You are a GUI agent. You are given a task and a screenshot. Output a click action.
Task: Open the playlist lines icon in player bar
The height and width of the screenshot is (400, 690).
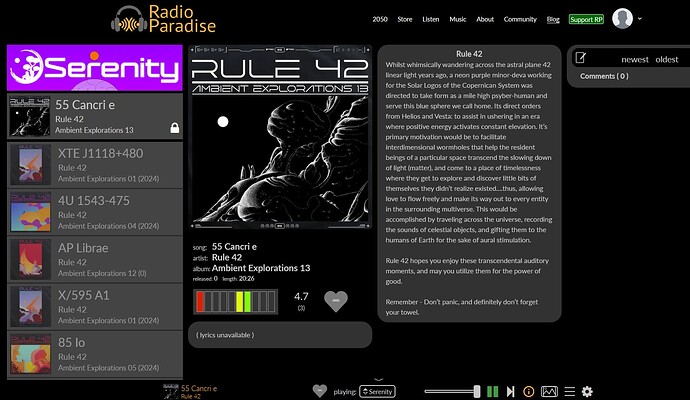(569, 391)
